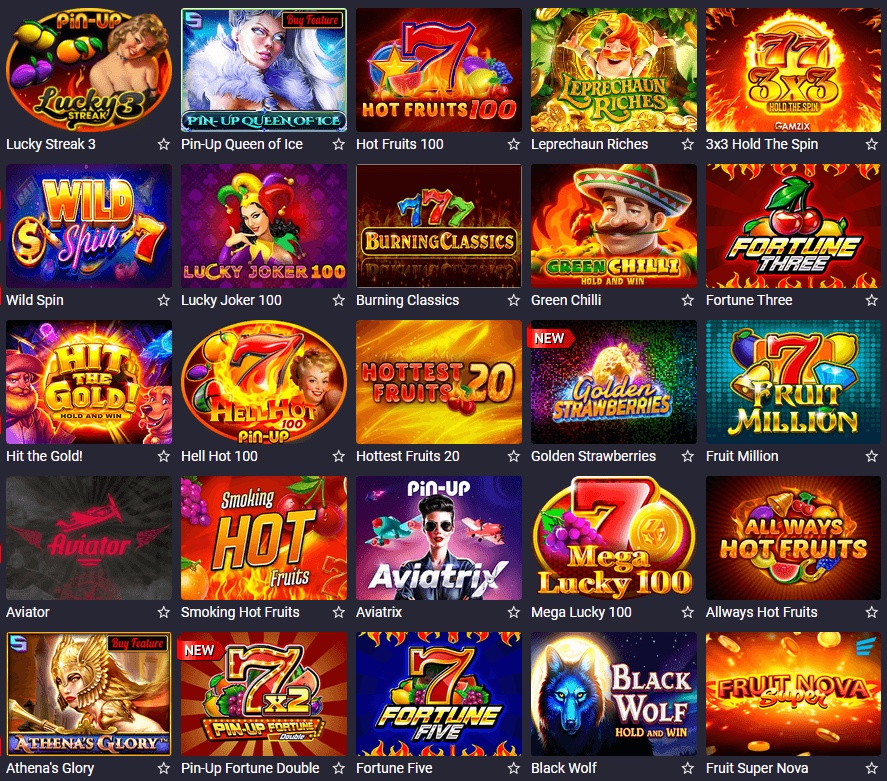This screenshot has height=781, width=887.
Task: Click star icon beside Black Wolf
Action: [687, 768]
